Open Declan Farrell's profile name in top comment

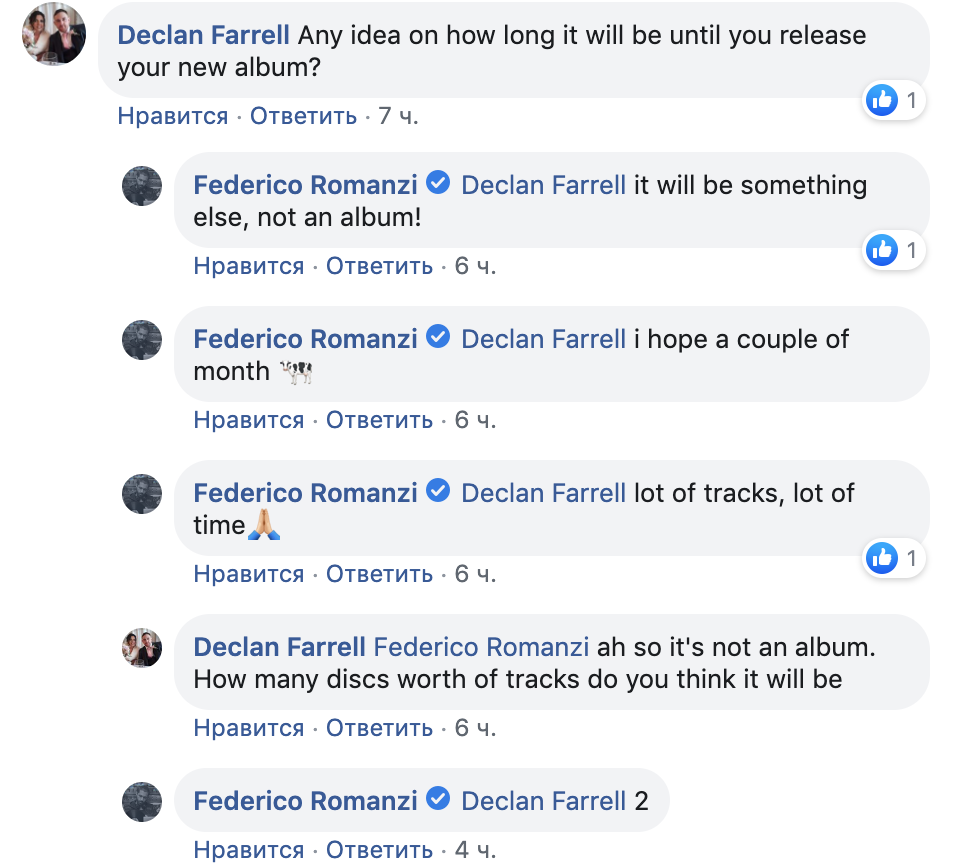point(204,35)
